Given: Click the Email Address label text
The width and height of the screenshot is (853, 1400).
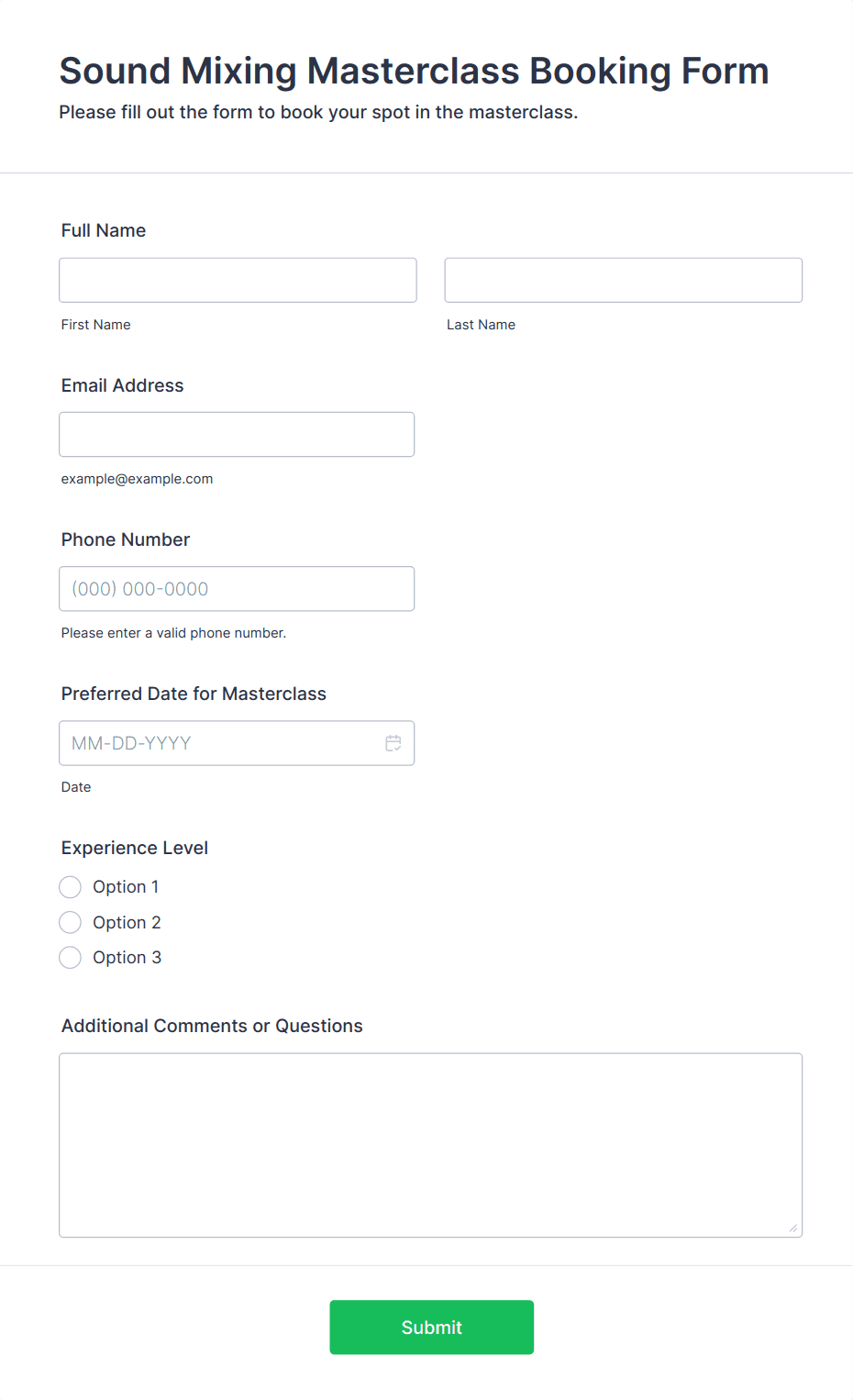Looking at the screenshot, I should (x=123, y=385).
